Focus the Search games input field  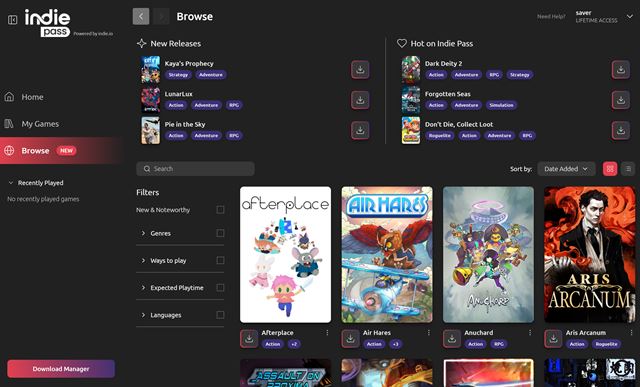195,169
